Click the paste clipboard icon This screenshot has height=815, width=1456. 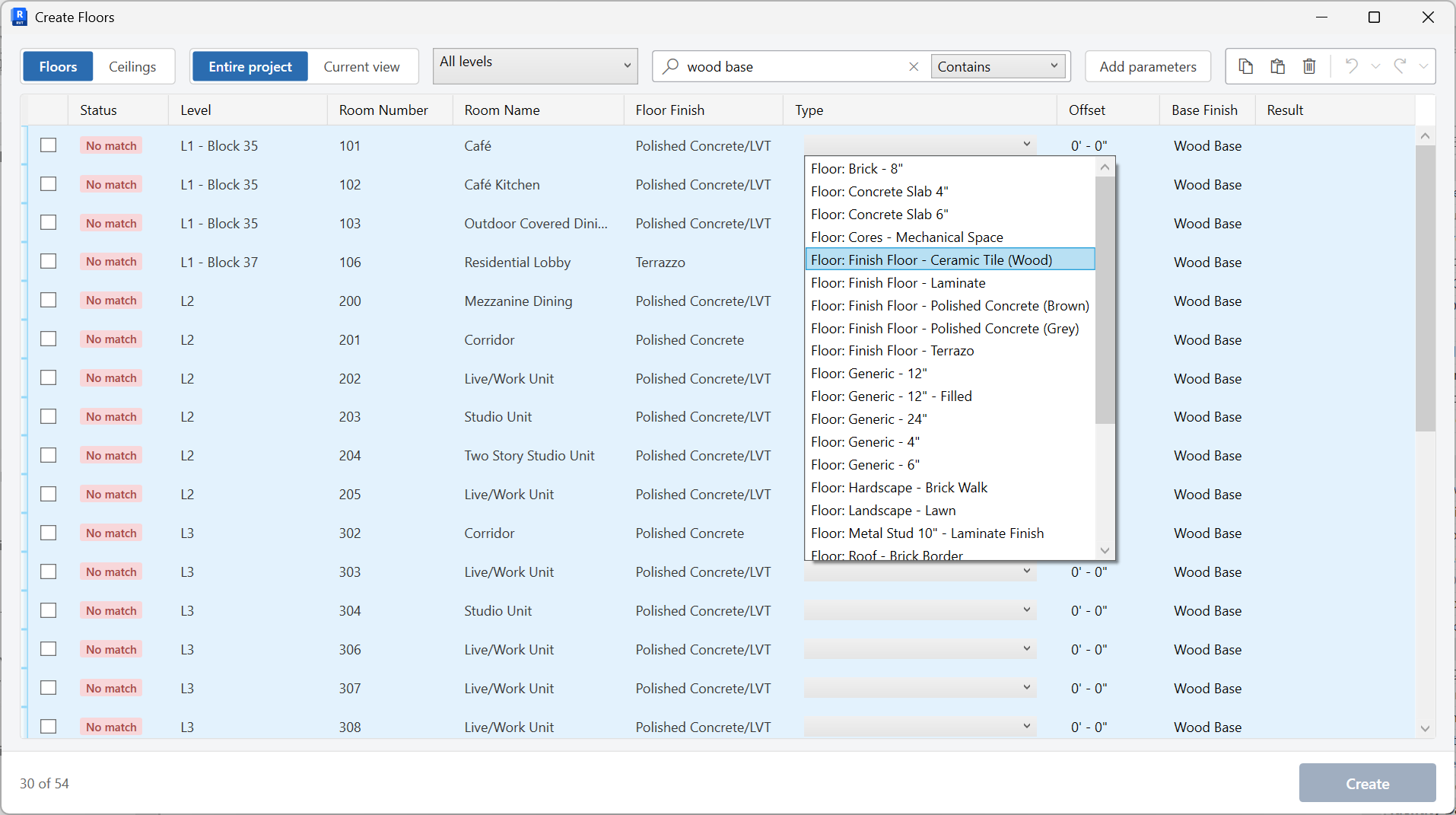[x=1278, y=66]
